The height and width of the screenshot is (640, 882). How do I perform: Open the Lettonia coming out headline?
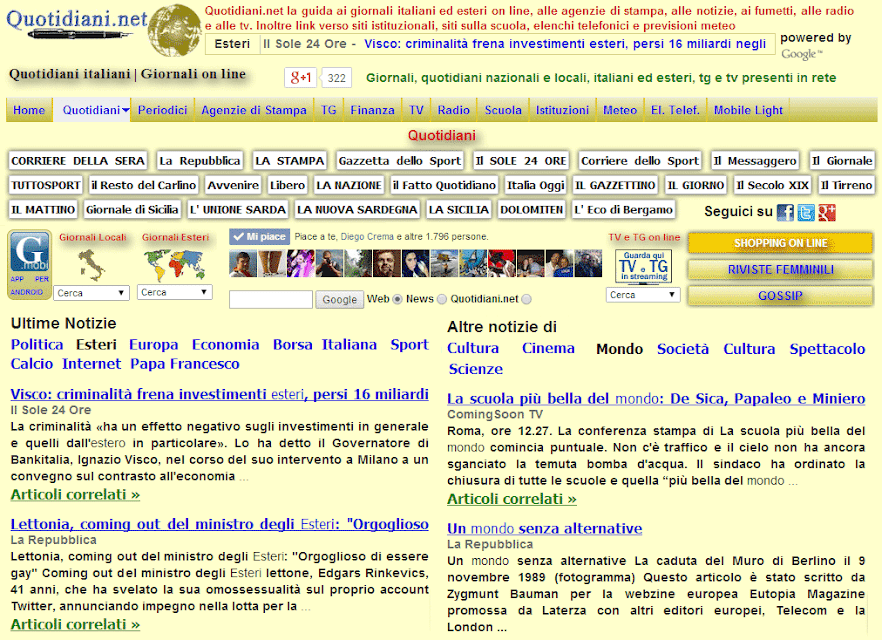219,524
